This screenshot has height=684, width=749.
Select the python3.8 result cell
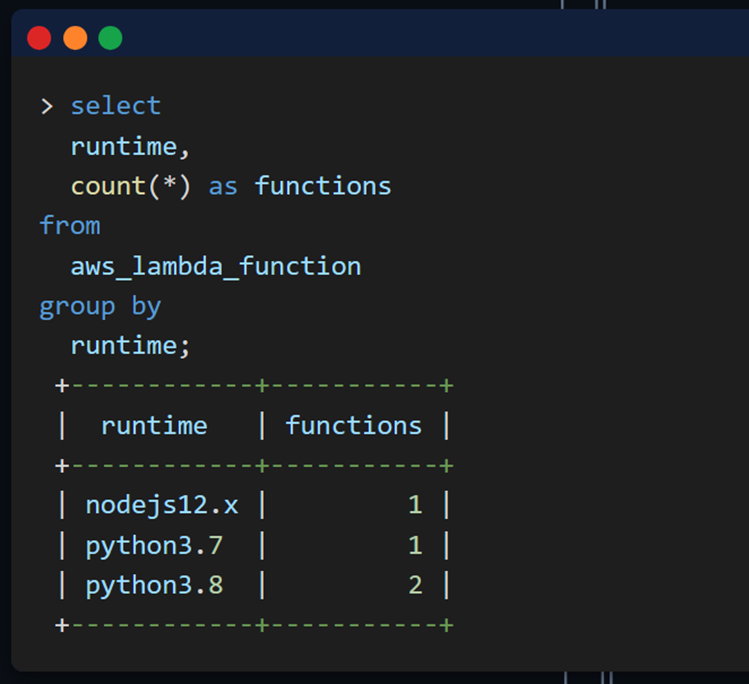[154, 586]
